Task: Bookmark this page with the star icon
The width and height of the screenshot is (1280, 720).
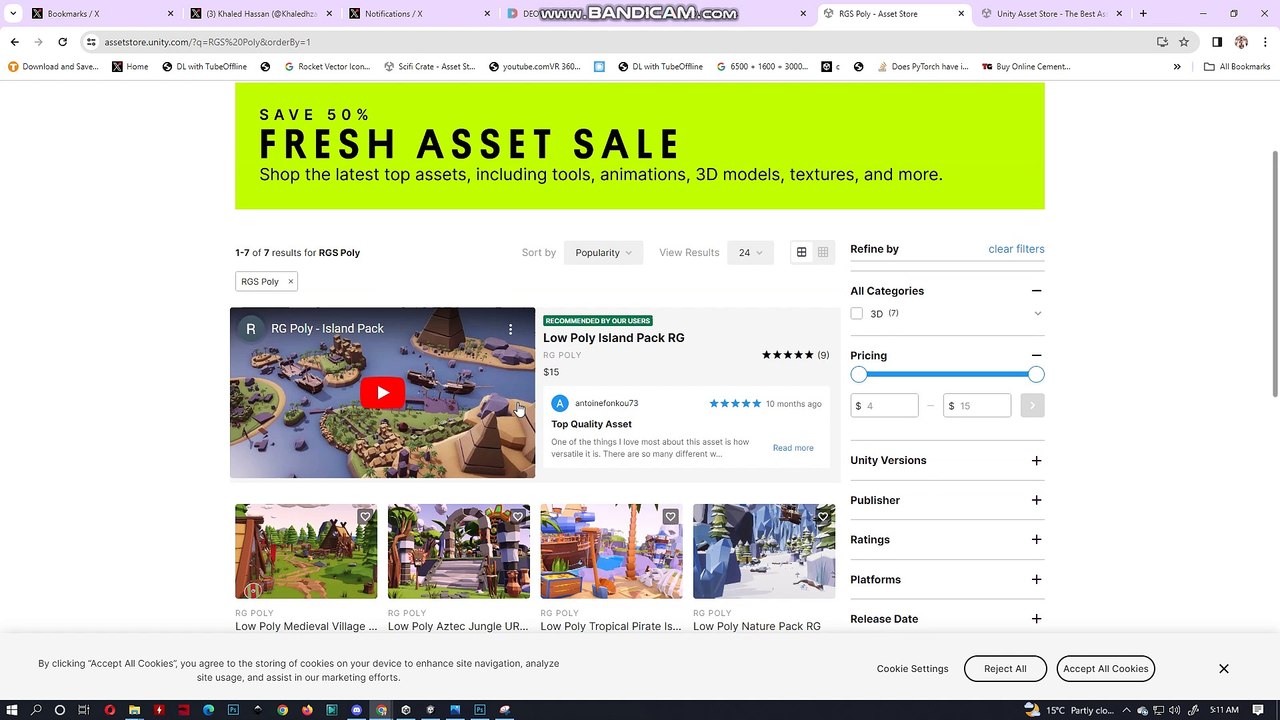Action: coord(1184,42)
